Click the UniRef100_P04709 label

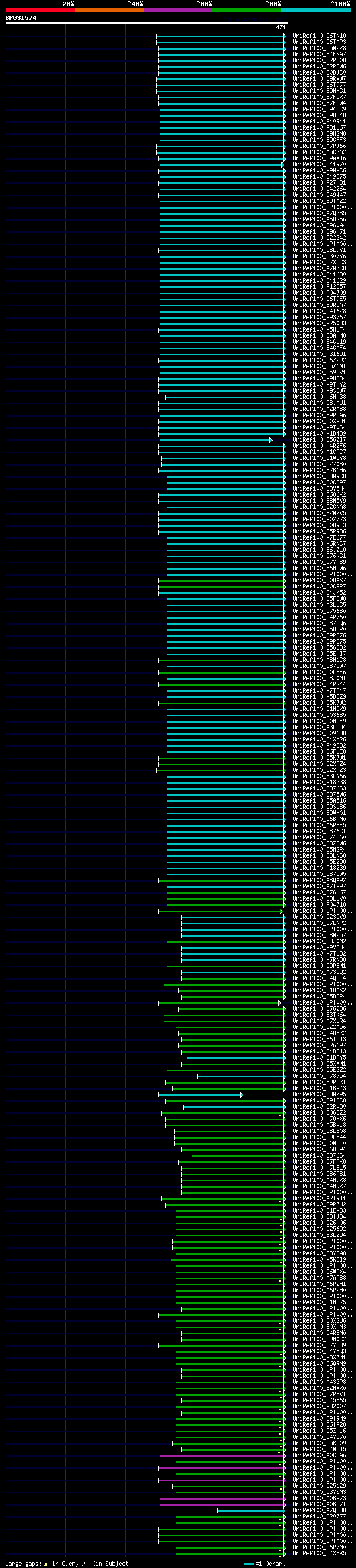click(x=319, y=293)
